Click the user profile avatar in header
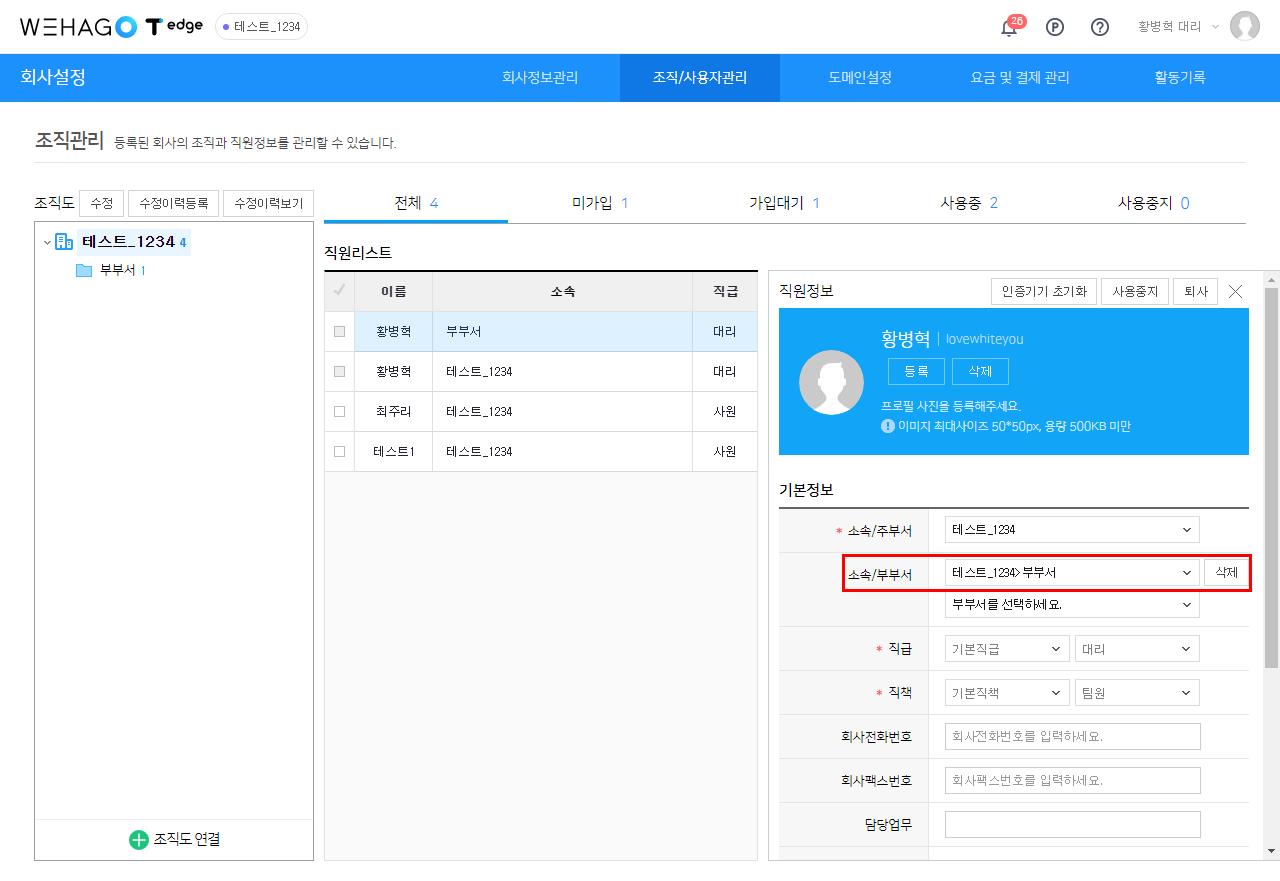Image resolution: width=1280 pixels, height=881 pixels. pos(1244,27)
